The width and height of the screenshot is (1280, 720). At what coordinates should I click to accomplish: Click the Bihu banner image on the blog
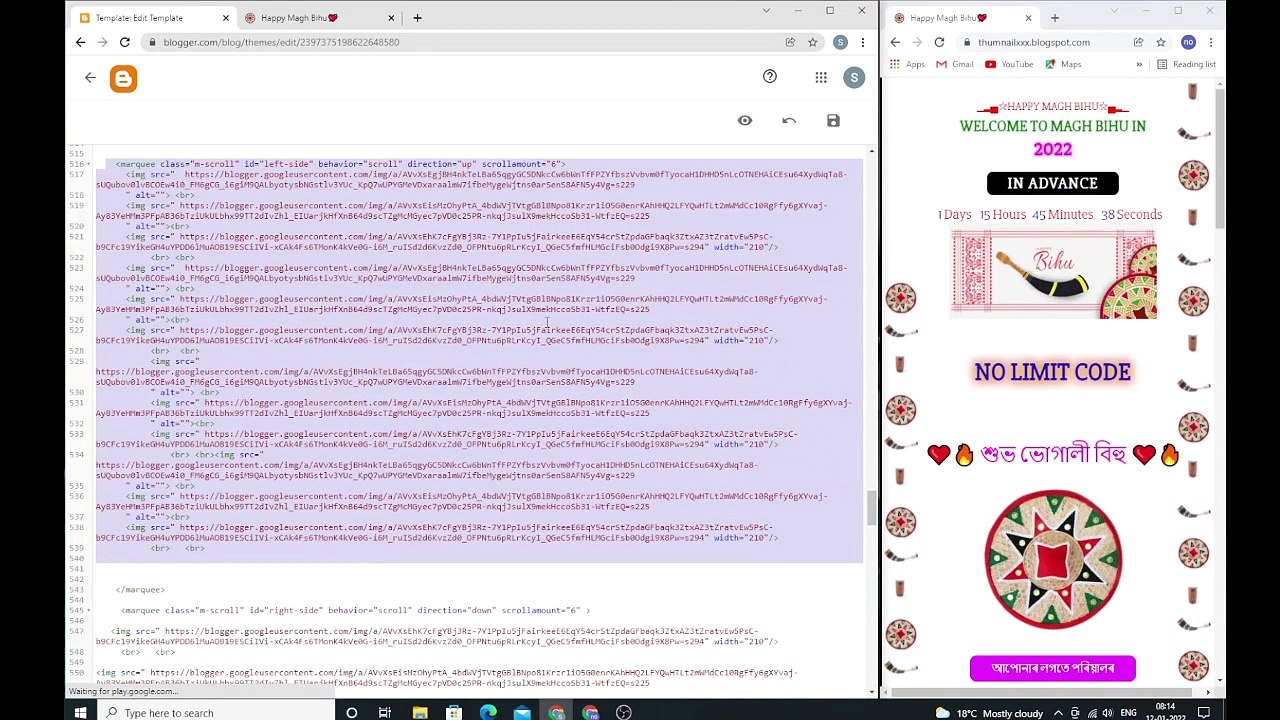[1053, 274]
